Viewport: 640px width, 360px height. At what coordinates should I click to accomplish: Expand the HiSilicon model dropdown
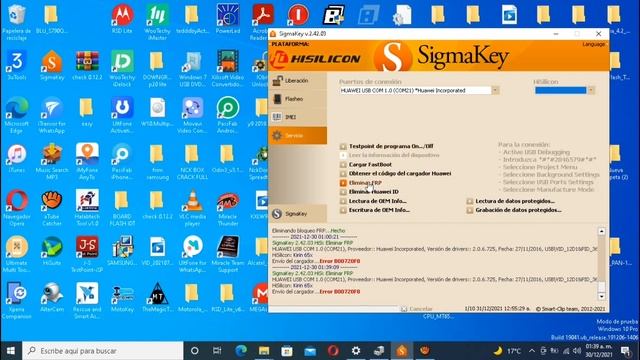[591, 90]
